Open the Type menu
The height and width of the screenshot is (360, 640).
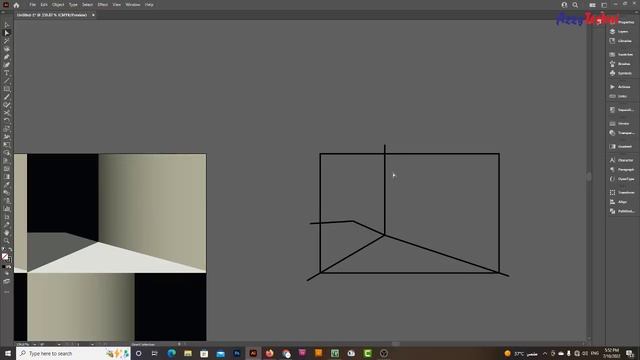[x=73, y=5]
